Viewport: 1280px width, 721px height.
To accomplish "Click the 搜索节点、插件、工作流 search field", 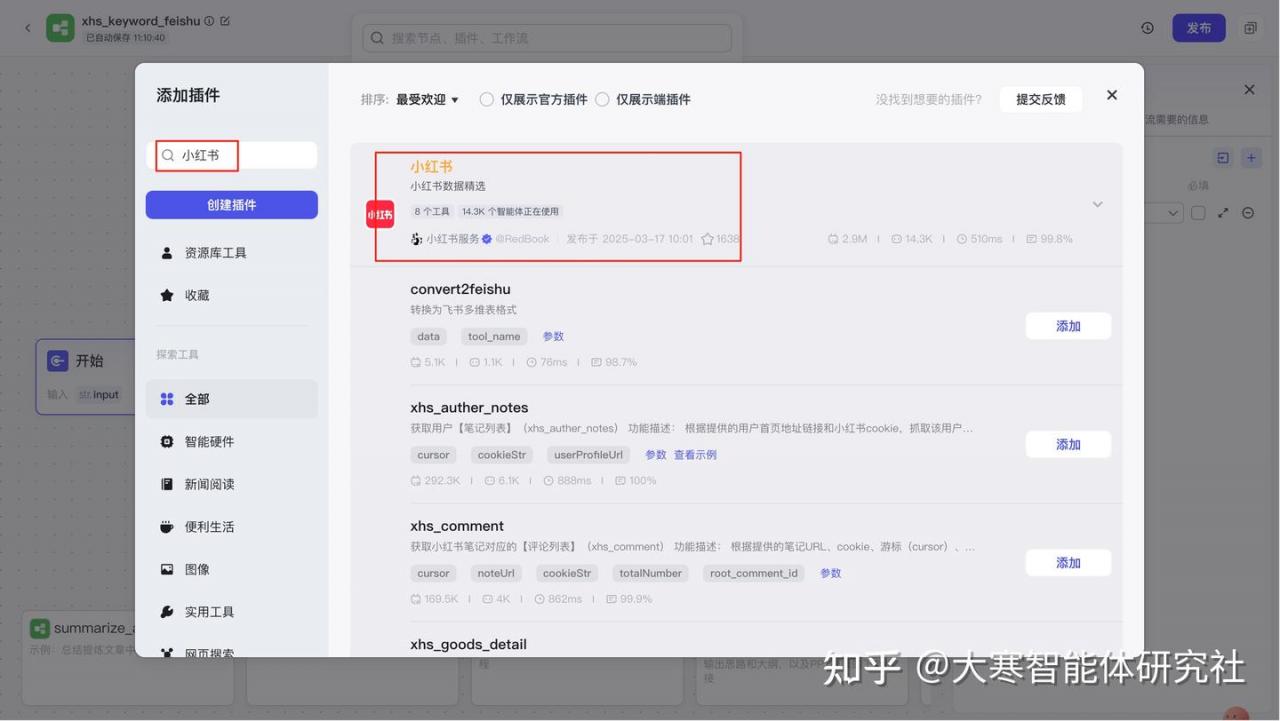I will tap(547, 38).
